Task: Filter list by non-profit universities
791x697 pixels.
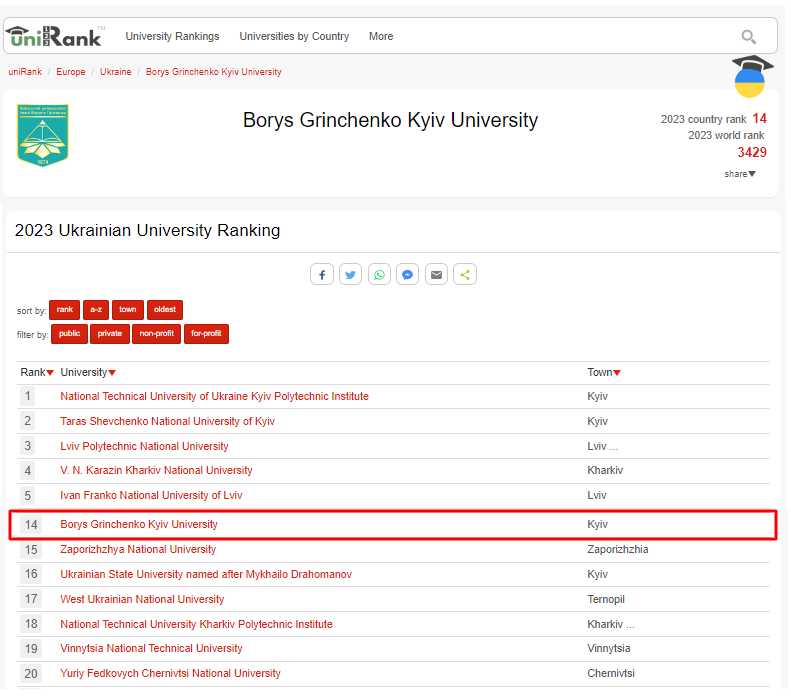Action: pyautogui.click(x=156, y=334)
